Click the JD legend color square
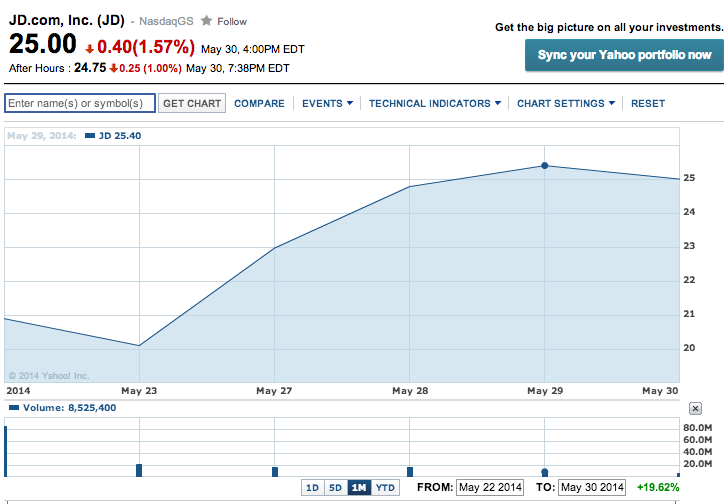Screen dimensions: 725x504 (90, 135)
